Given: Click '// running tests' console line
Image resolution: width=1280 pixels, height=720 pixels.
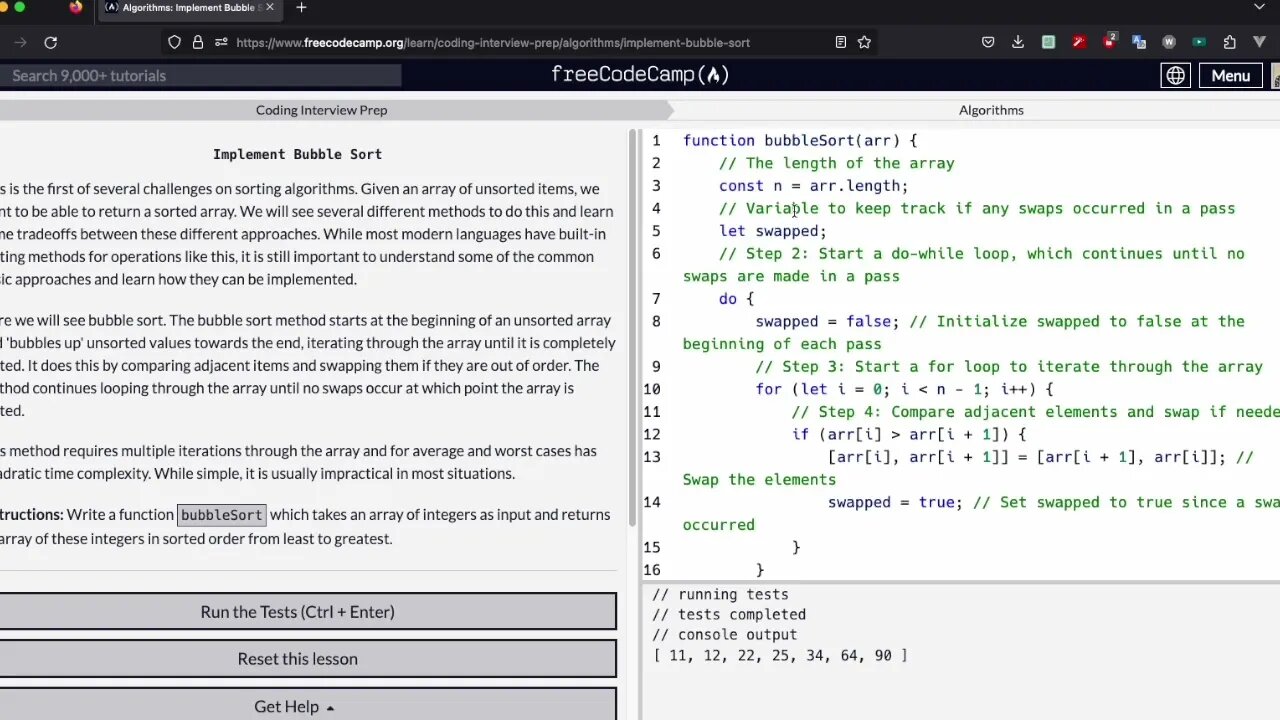Looking at the screenshot, I should tap(720, 595).
